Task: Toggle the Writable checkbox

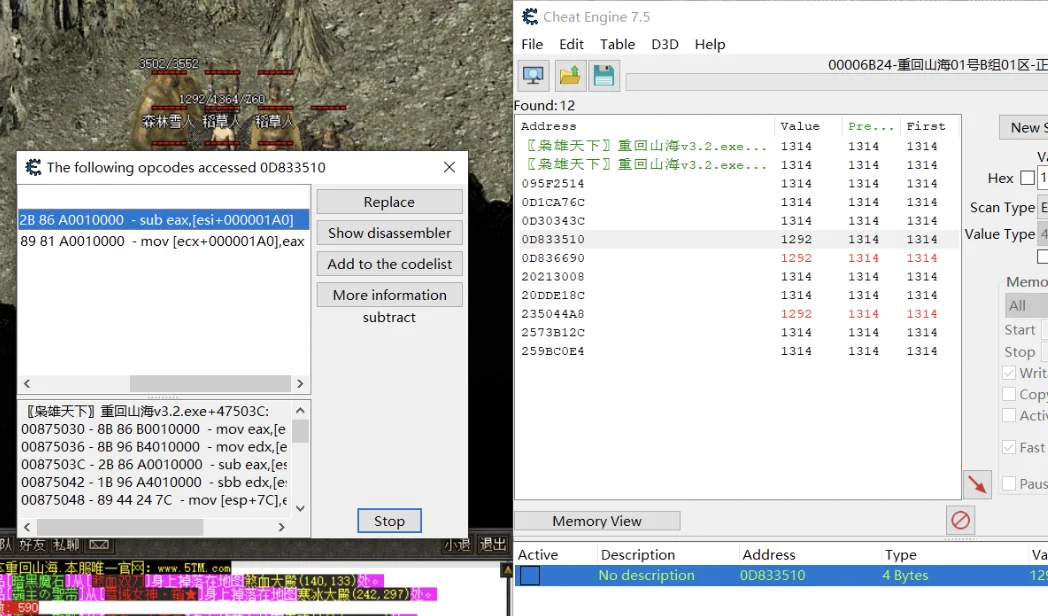Action: (x=1009, y=373)
